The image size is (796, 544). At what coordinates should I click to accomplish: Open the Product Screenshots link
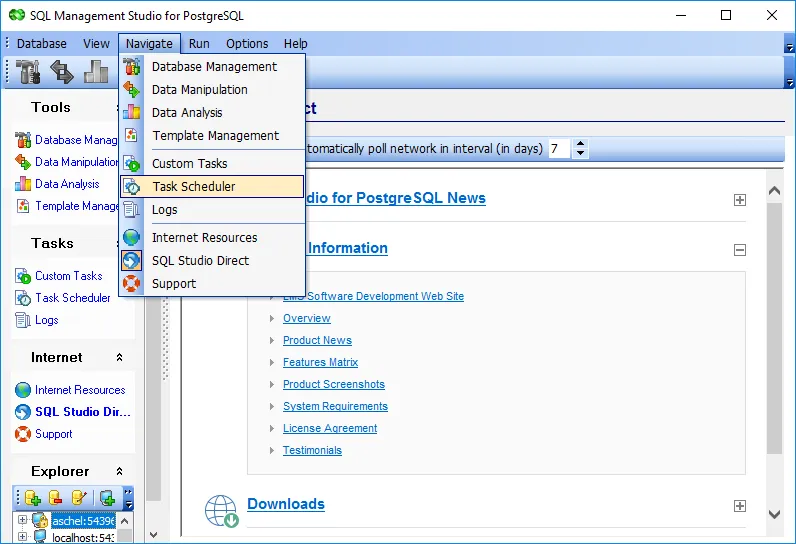334,384
